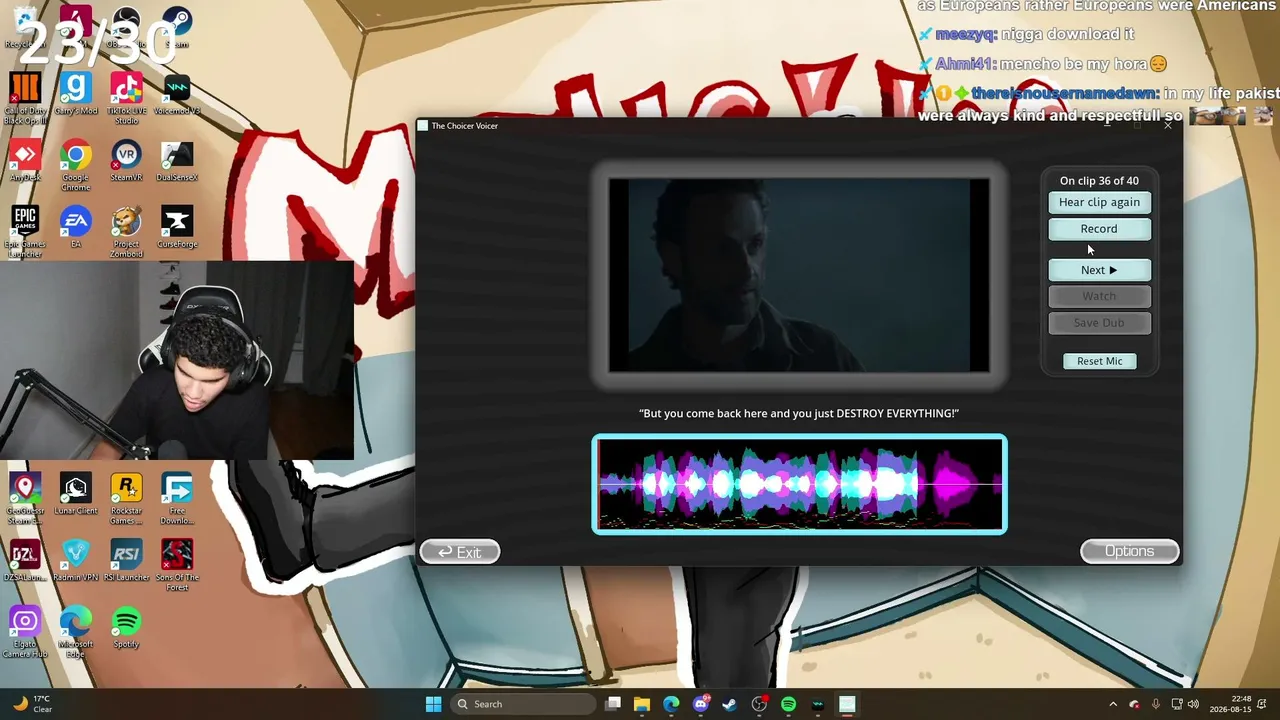Open Voicemod V3 desktop shortcut

pos(177,94)
